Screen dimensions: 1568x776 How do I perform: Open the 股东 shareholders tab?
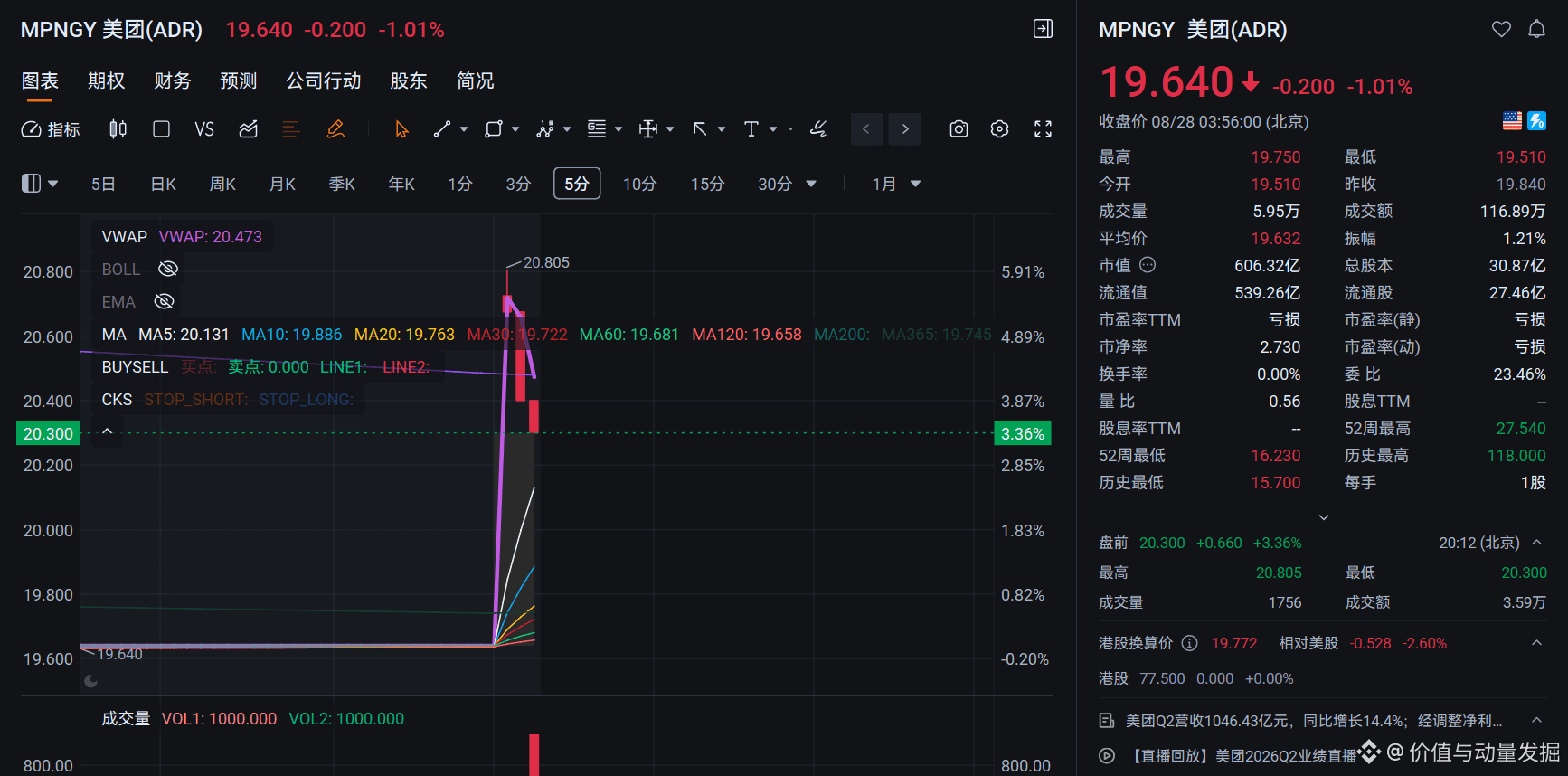(x=408, y=80)
